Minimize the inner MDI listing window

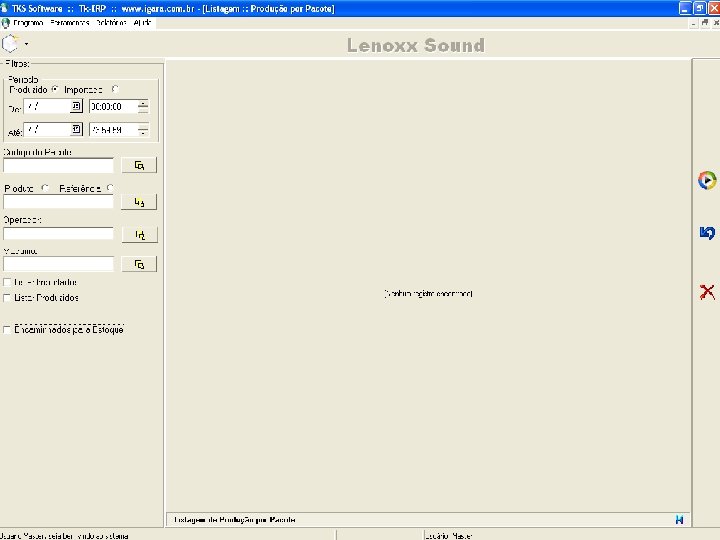(694, 22)
